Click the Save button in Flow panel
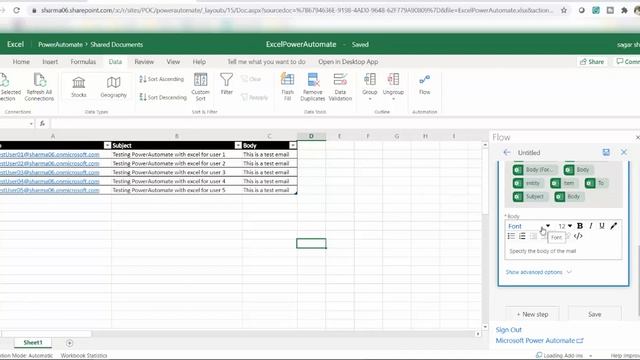Screen dimensions: 640x360 tap(595, 314)
